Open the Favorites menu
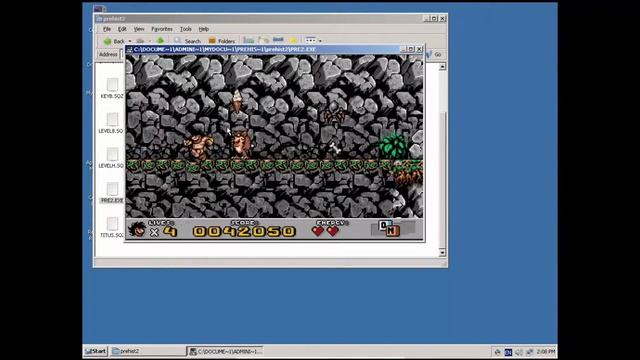This screenshot has height=360, width=640. [x=162, y=29]
